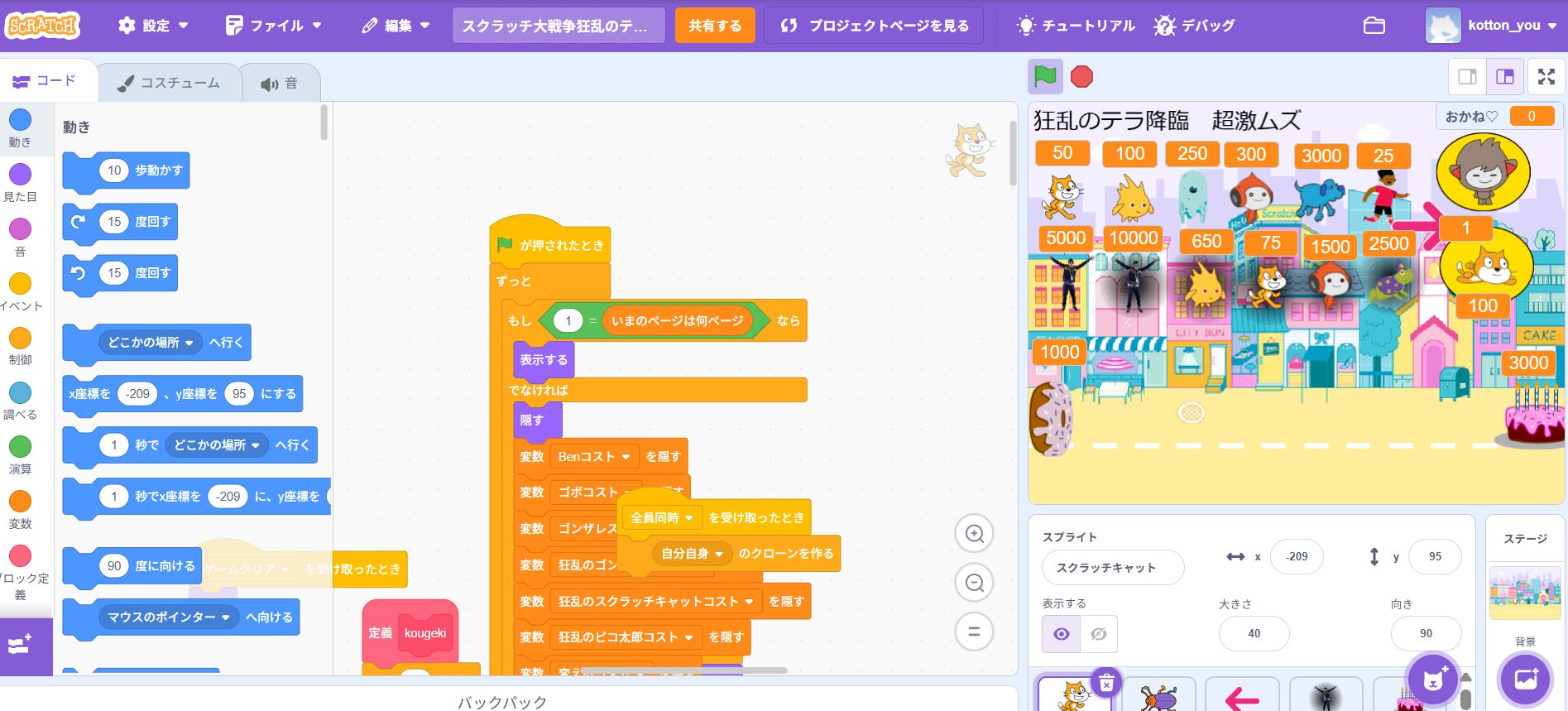Viewport: 1568px width, 711px height.
Task: Delete the selected Scratch Cat sprite
Action: tap(1105, 683)
